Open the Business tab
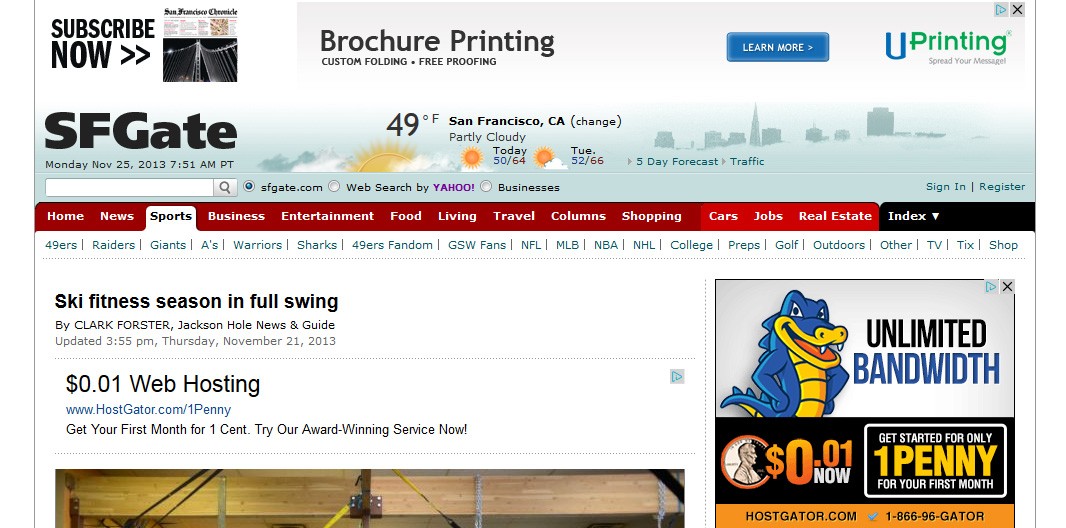The image size is (1066, 528). pyautogui.click(x=236, y=216)
